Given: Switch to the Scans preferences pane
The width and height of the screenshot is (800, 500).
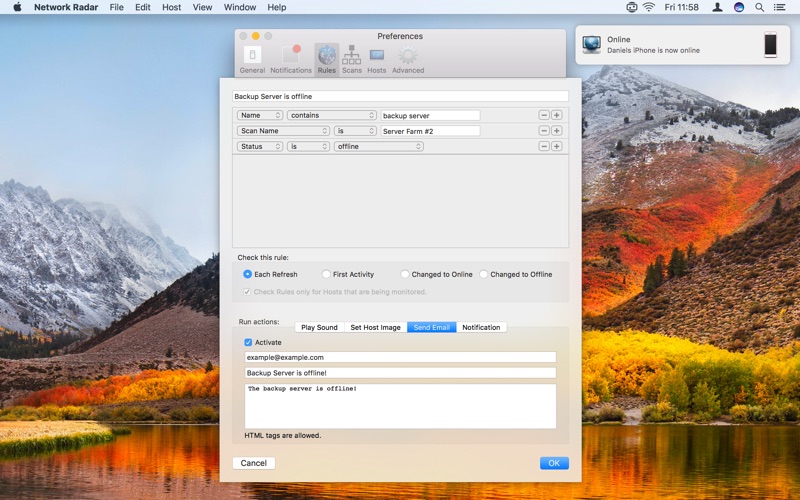Looking at the screenshot, I should click(x=352, y=59).
